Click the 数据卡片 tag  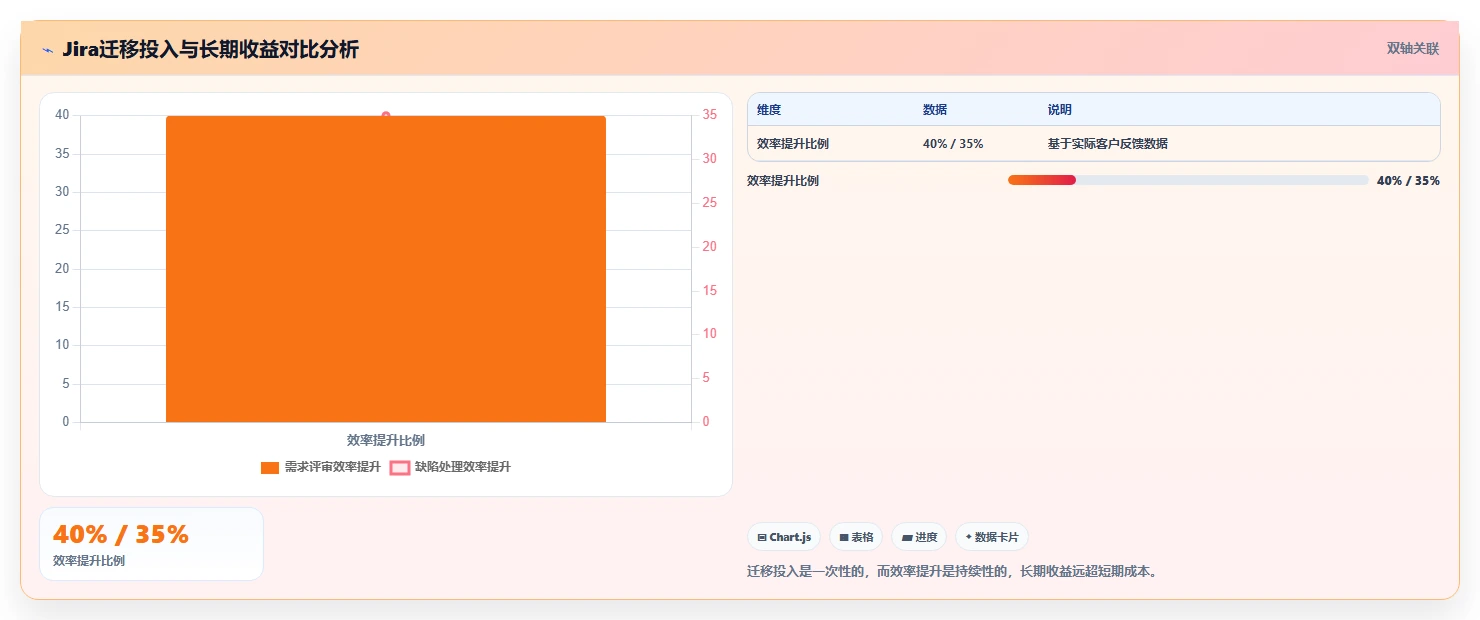point(992,537)
